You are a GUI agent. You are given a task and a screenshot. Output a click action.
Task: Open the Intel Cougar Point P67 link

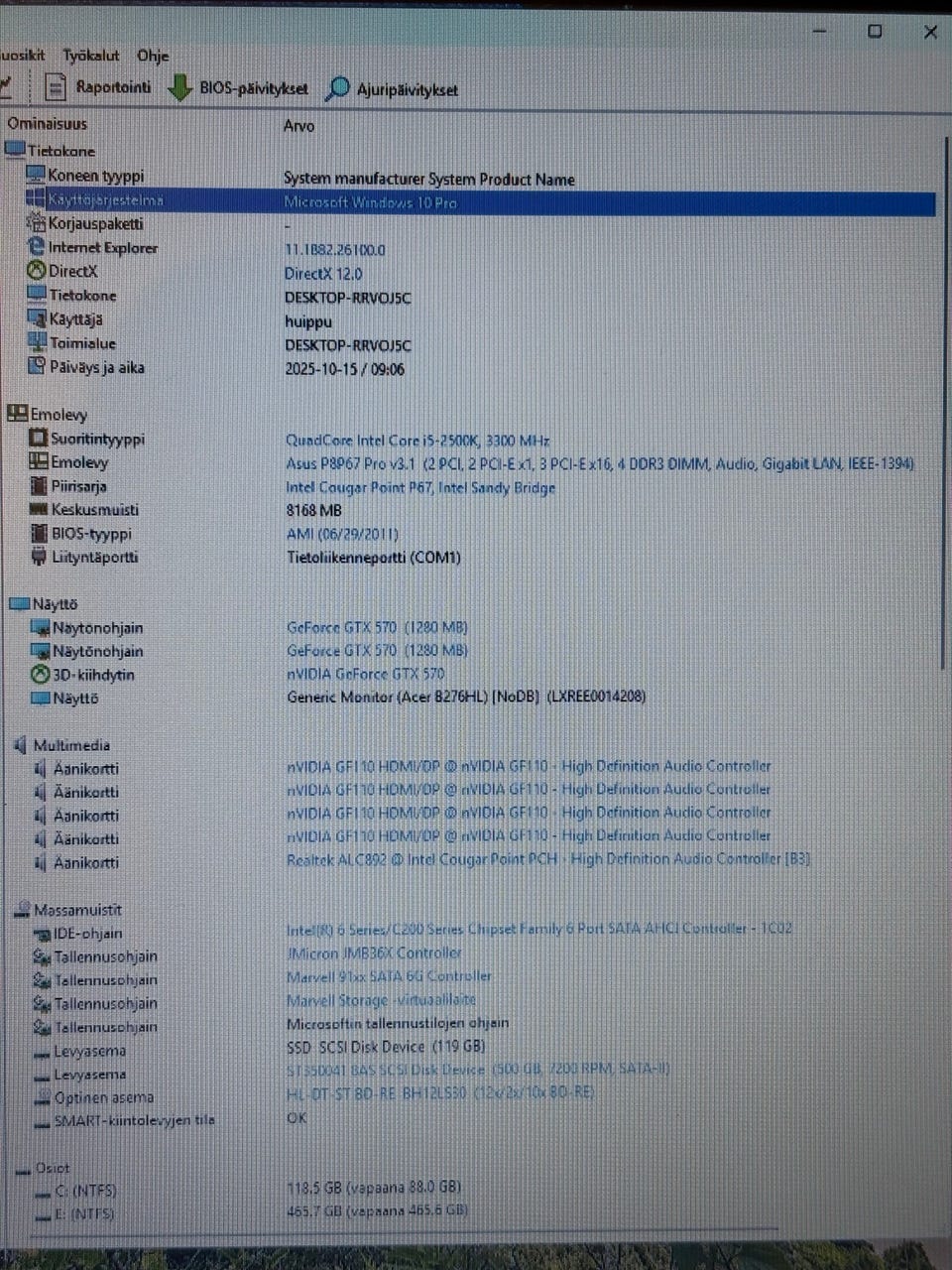click(x=420, y=487)
